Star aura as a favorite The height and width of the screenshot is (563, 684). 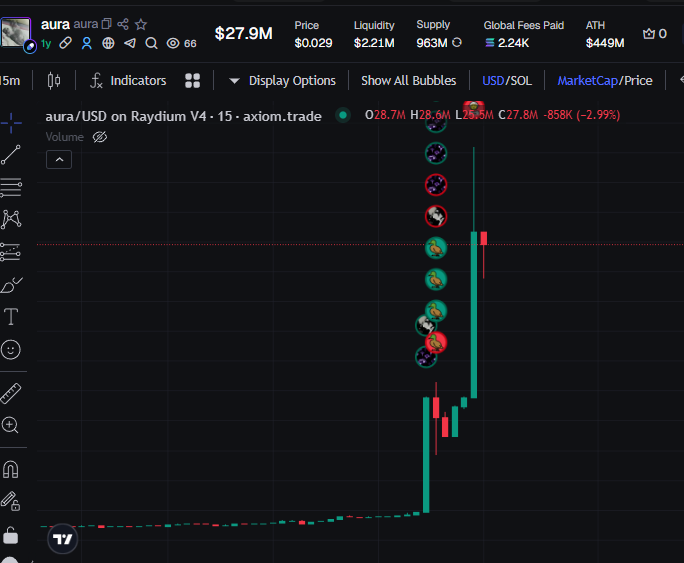[140, 24]
